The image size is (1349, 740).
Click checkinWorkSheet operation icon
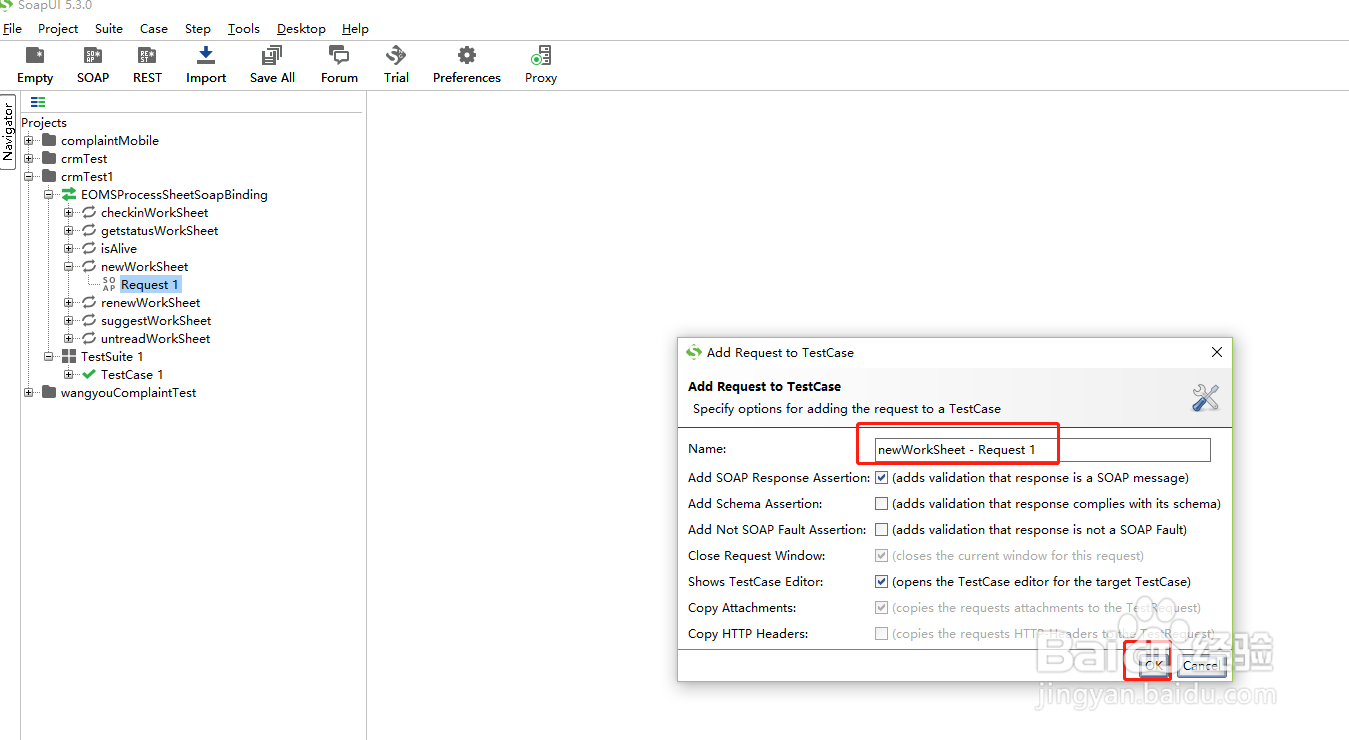[89, 212]
